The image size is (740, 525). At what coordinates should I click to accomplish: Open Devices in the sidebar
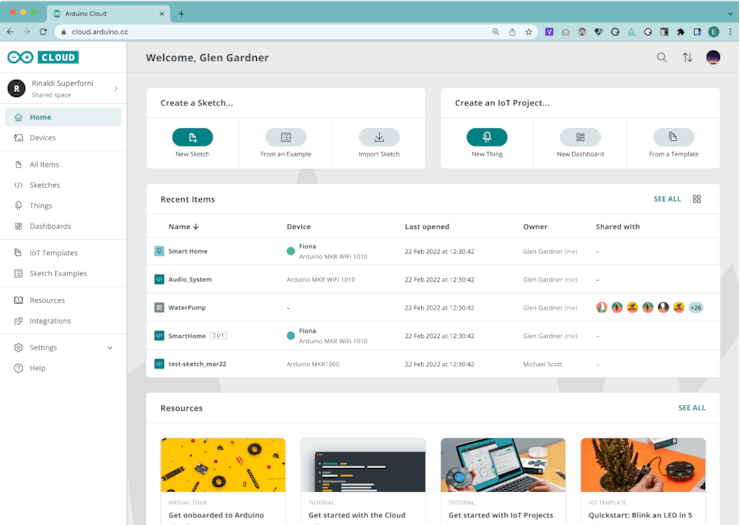pos(42,138)
